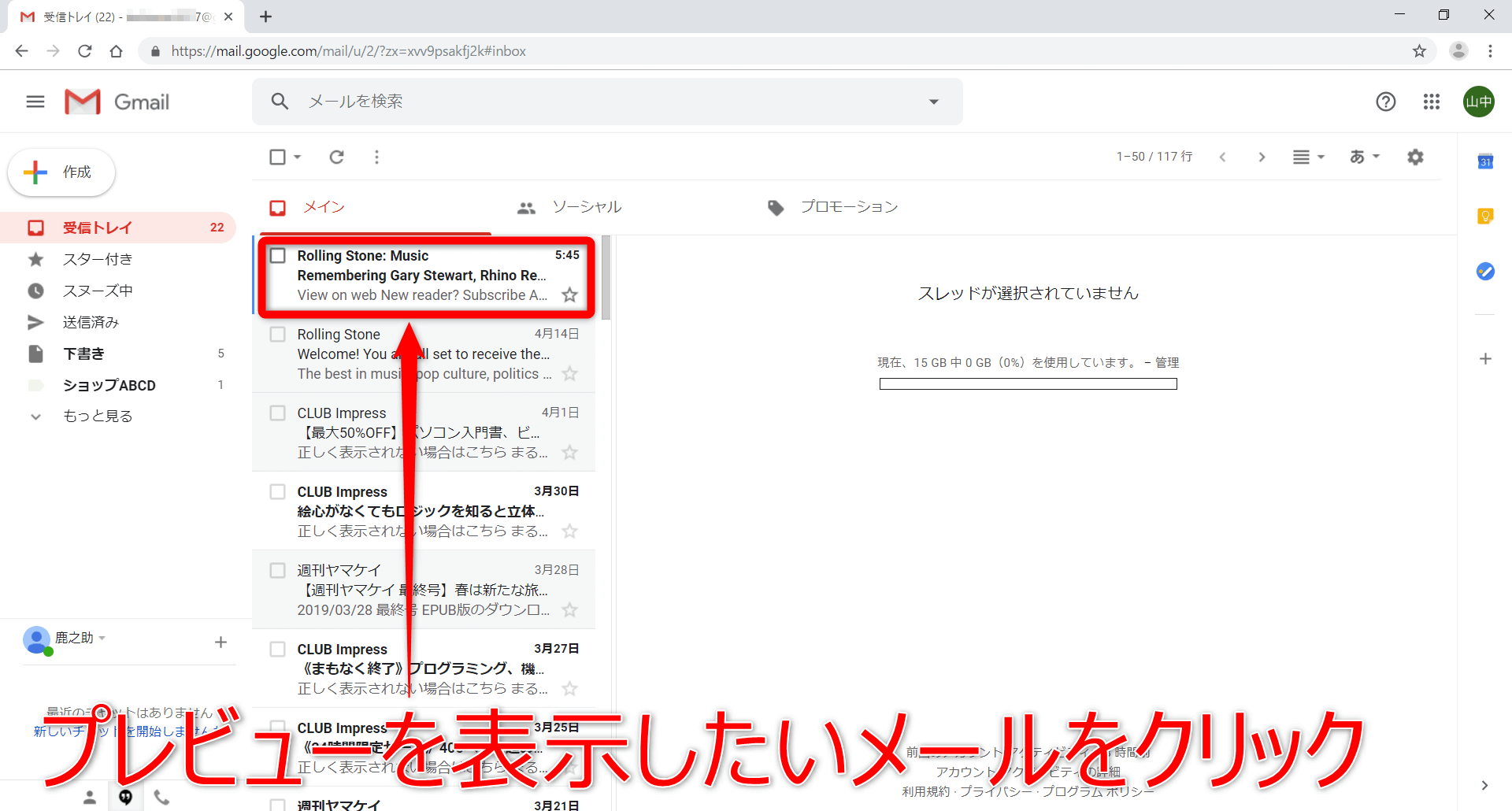Open Gmail settings gear
This screenshot has height=811, width=1512.
1415,157
